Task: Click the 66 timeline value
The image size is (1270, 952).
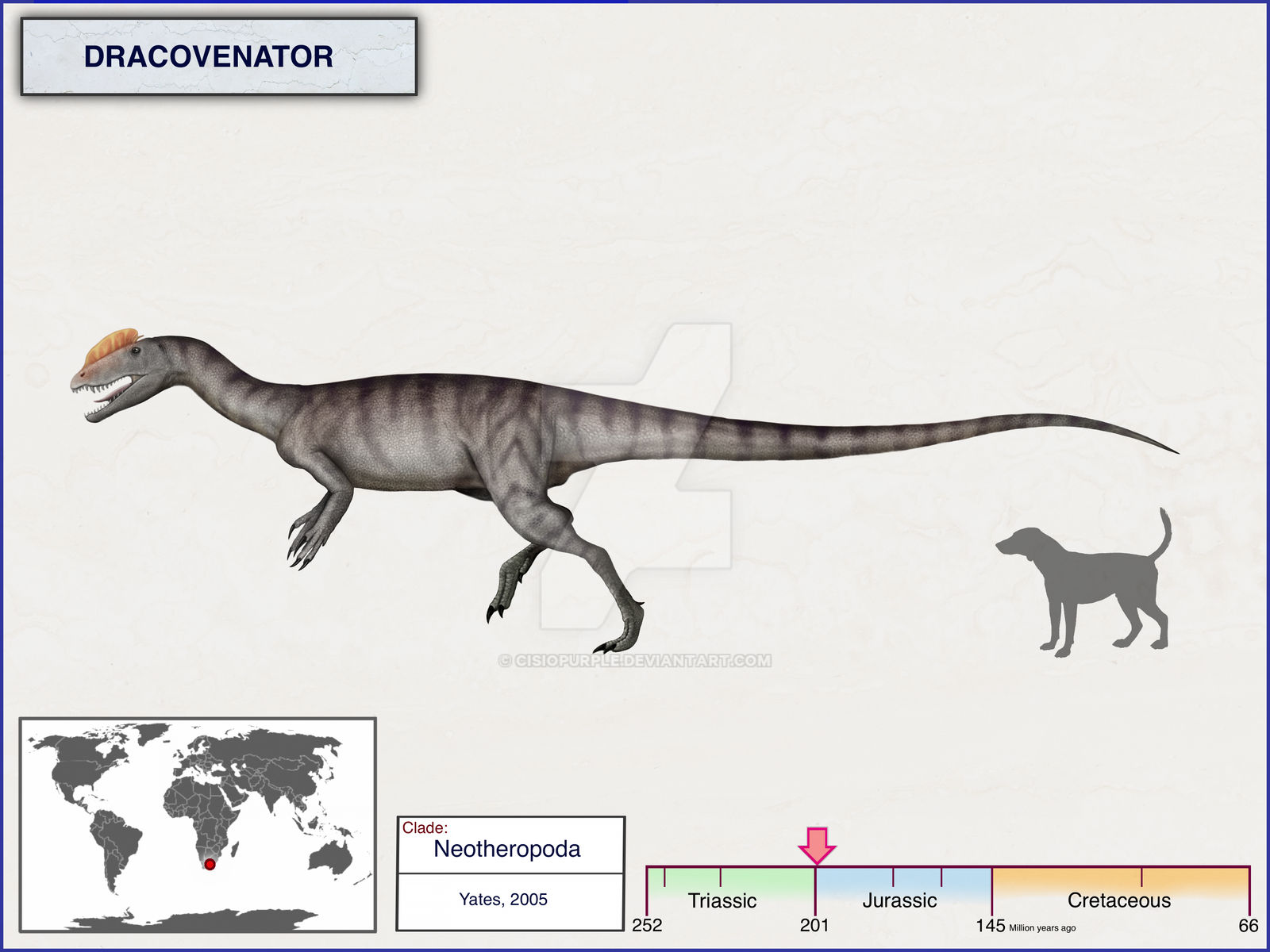Action: coord(1249,925)
